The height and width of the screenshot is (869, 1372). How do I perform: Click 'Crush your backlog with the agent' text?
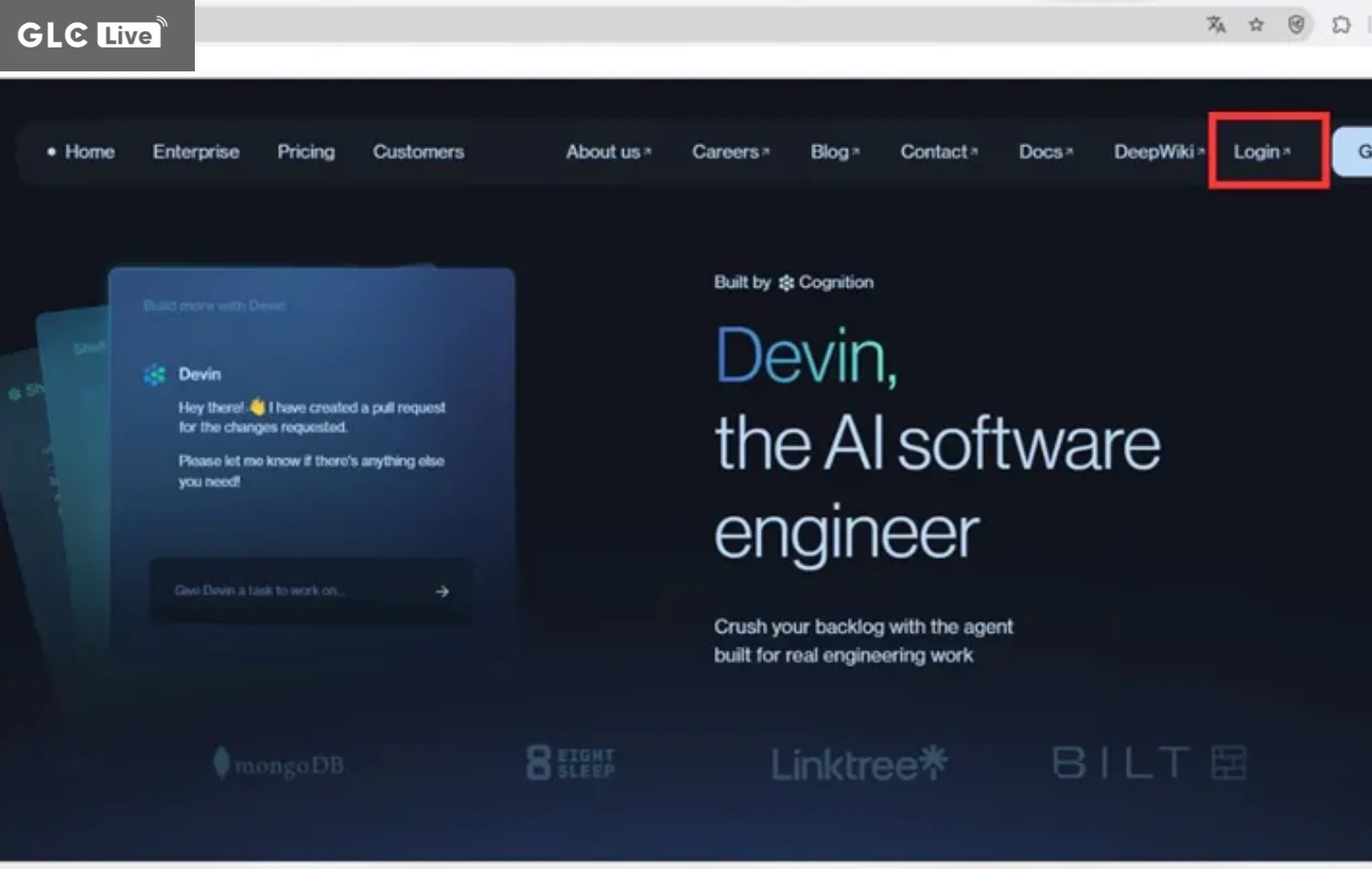[x=863, y=627]
